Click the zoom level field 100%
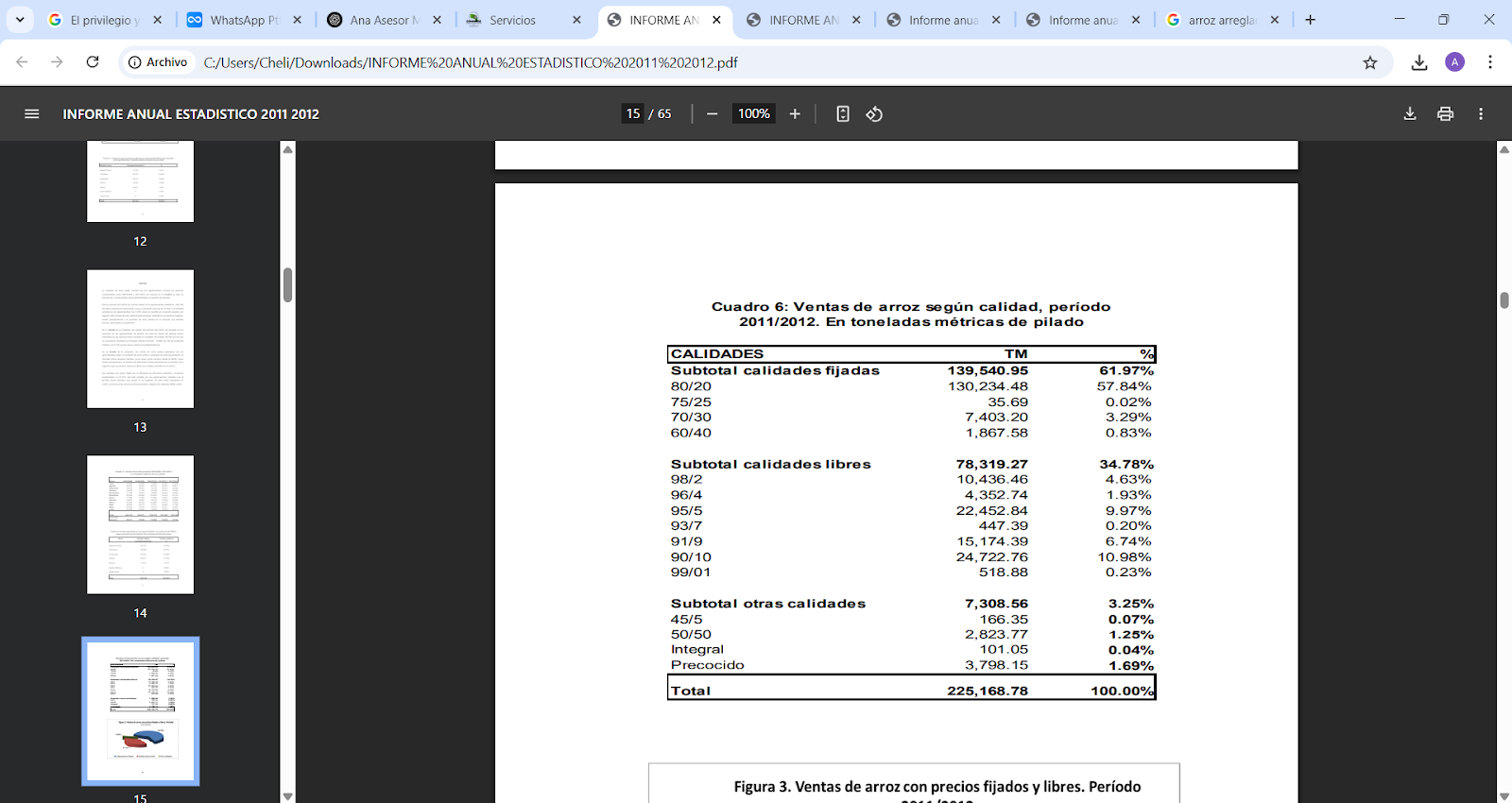This screenshot has height=803, width=1512. pos(754,113)
